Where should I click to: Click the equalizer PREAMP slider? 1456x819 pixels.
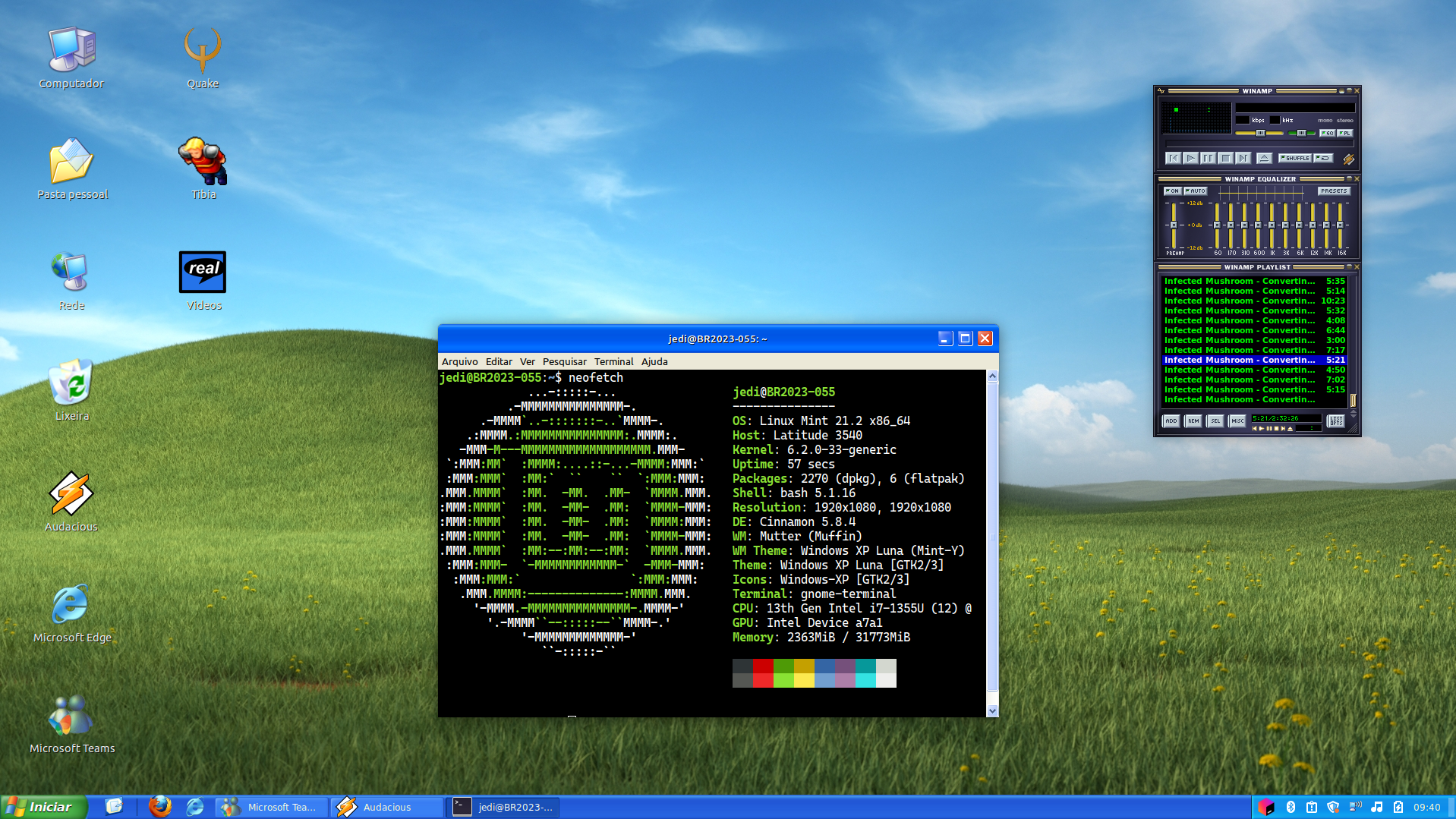[x=1174, y=225]
